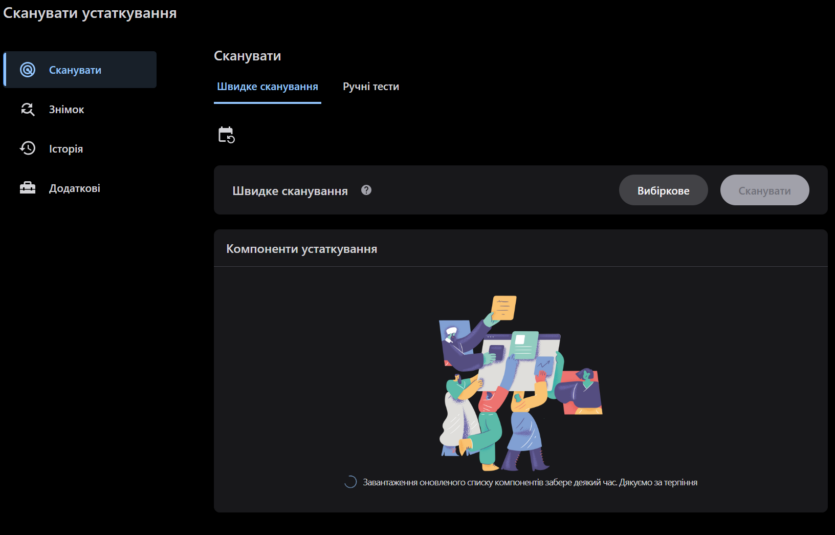Image resolution: width=835 pixels, height=535 pixels.
Task: Go to Історія in the sidebar
Action: click(x=80, y=149)
